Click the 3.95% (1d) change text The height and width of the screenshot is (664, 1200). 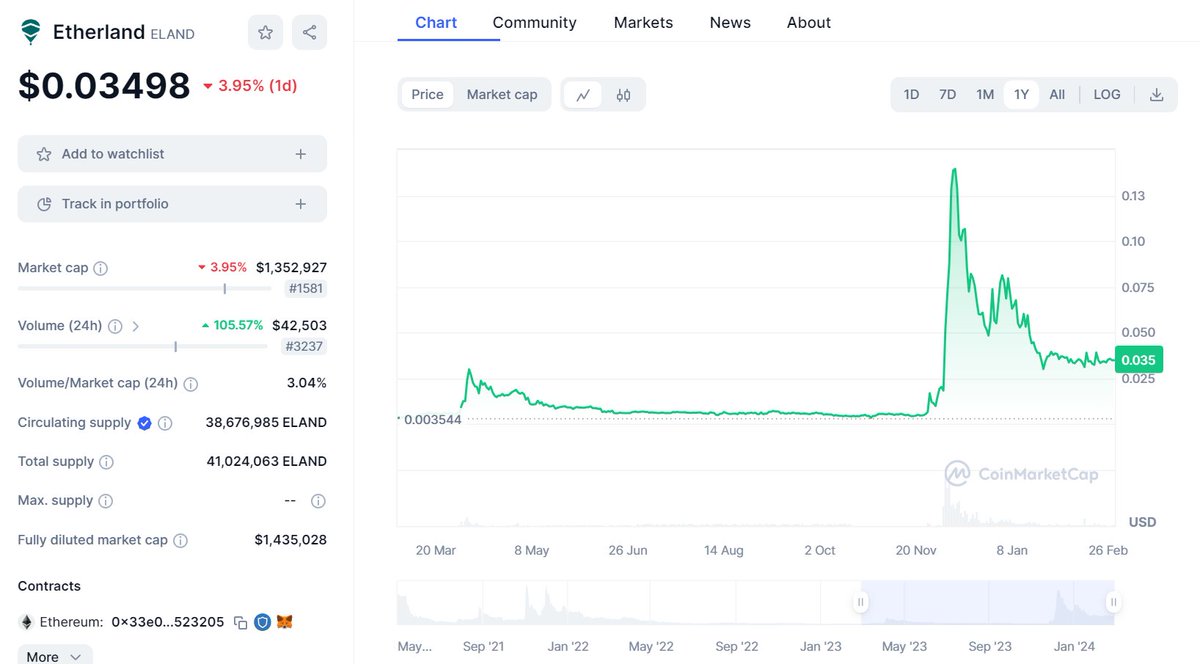250,86
